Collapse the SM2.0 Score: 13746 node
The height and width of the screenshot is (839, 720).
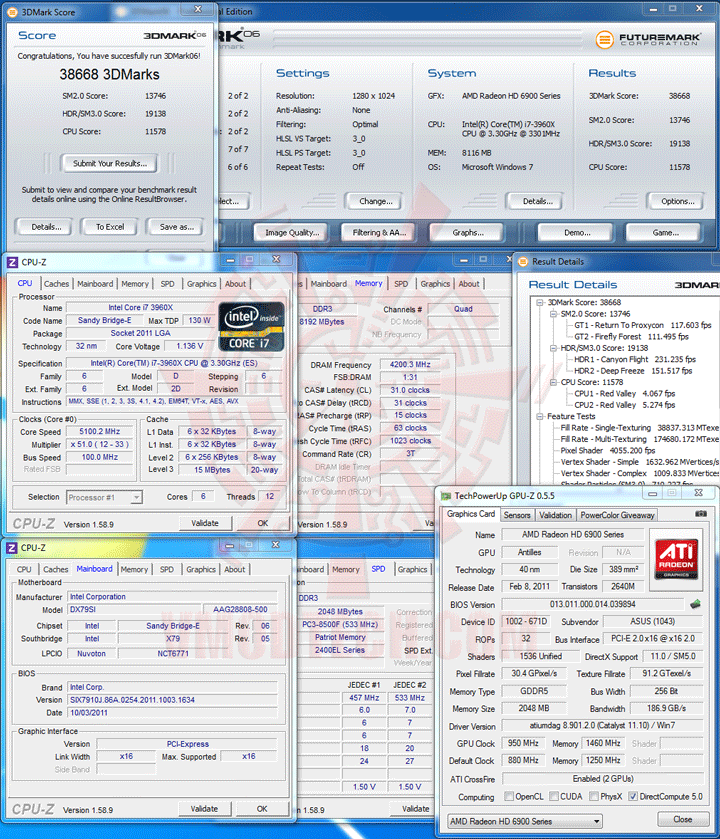click(x=553, y=314)
